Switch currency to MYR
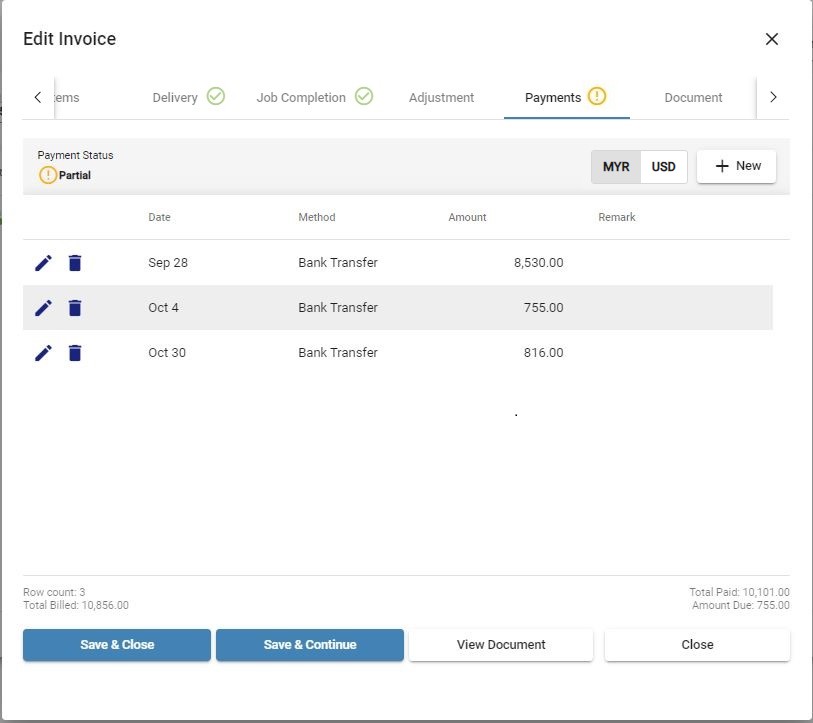Screen dimensions: 813x723 616,167
